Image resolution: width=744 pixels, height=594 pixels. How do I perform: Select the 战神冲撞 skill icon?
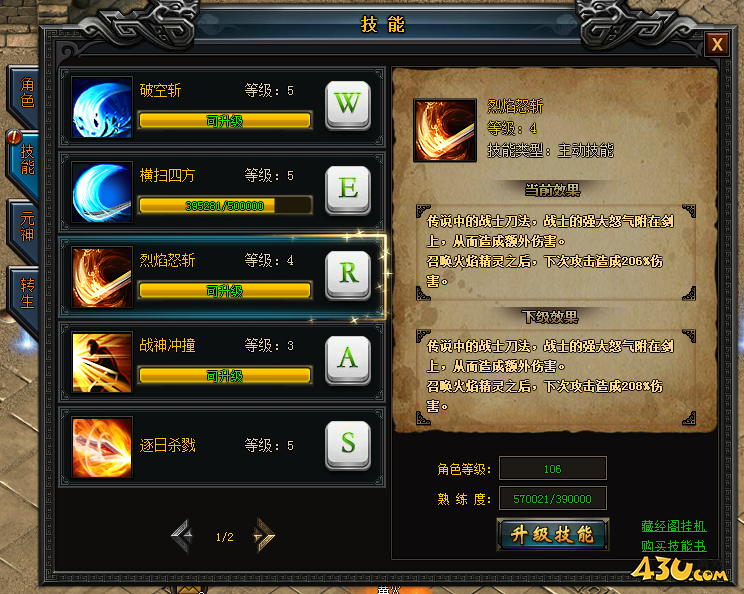(102, 362)
